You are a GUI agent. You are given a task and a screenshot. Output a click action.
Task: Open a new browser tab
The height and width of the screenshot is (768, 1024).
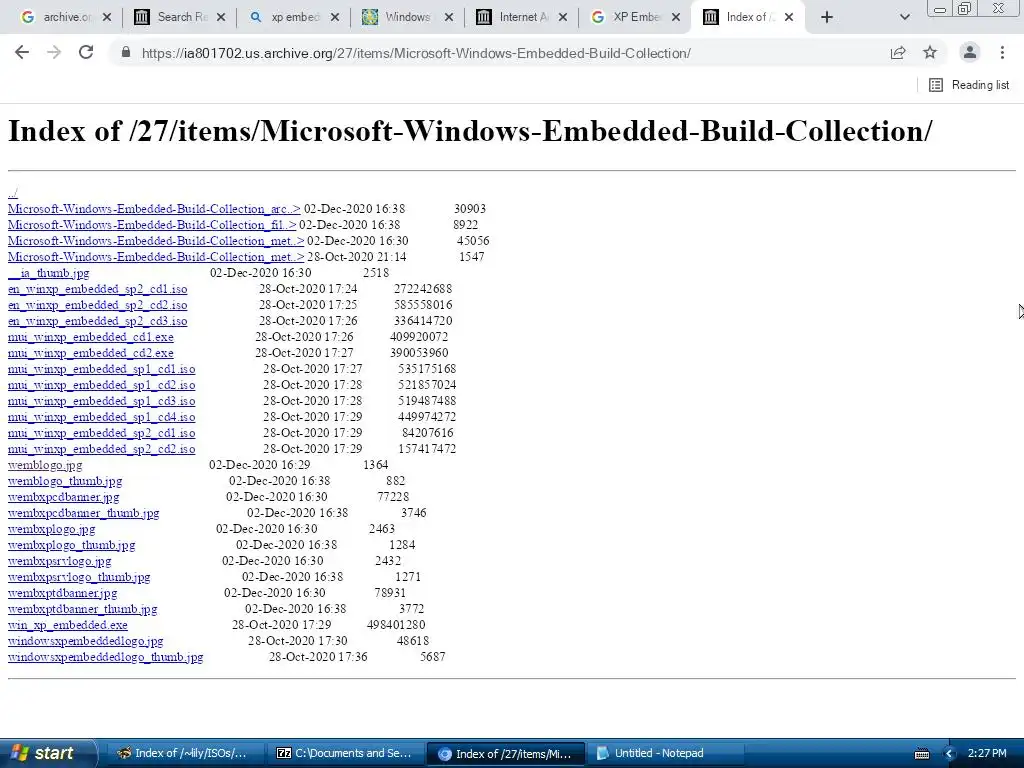827,17
